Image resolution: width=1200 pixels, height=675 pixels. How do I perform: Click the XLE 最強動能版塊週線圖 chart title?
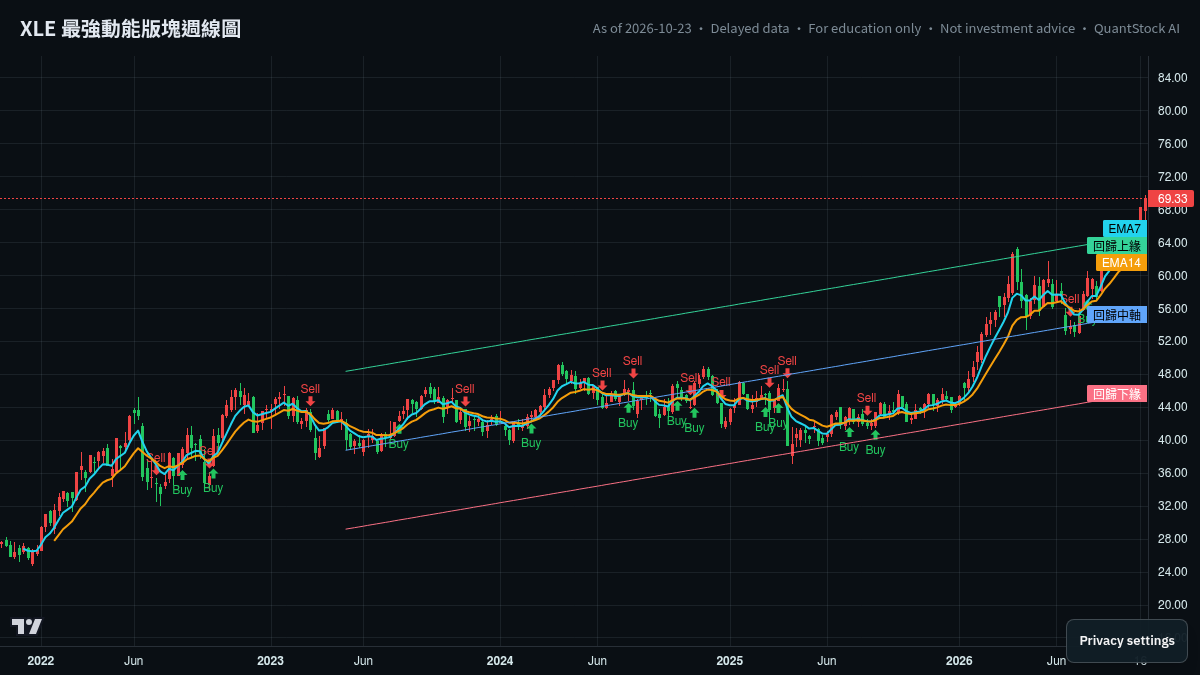point(130,29)
